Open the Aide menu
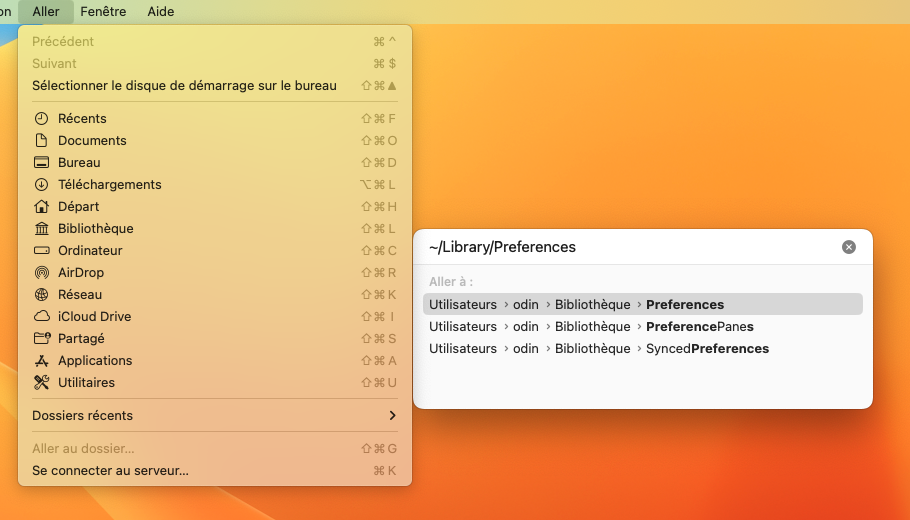Screen dimensions: 910x520 click(x=160, y=12)
